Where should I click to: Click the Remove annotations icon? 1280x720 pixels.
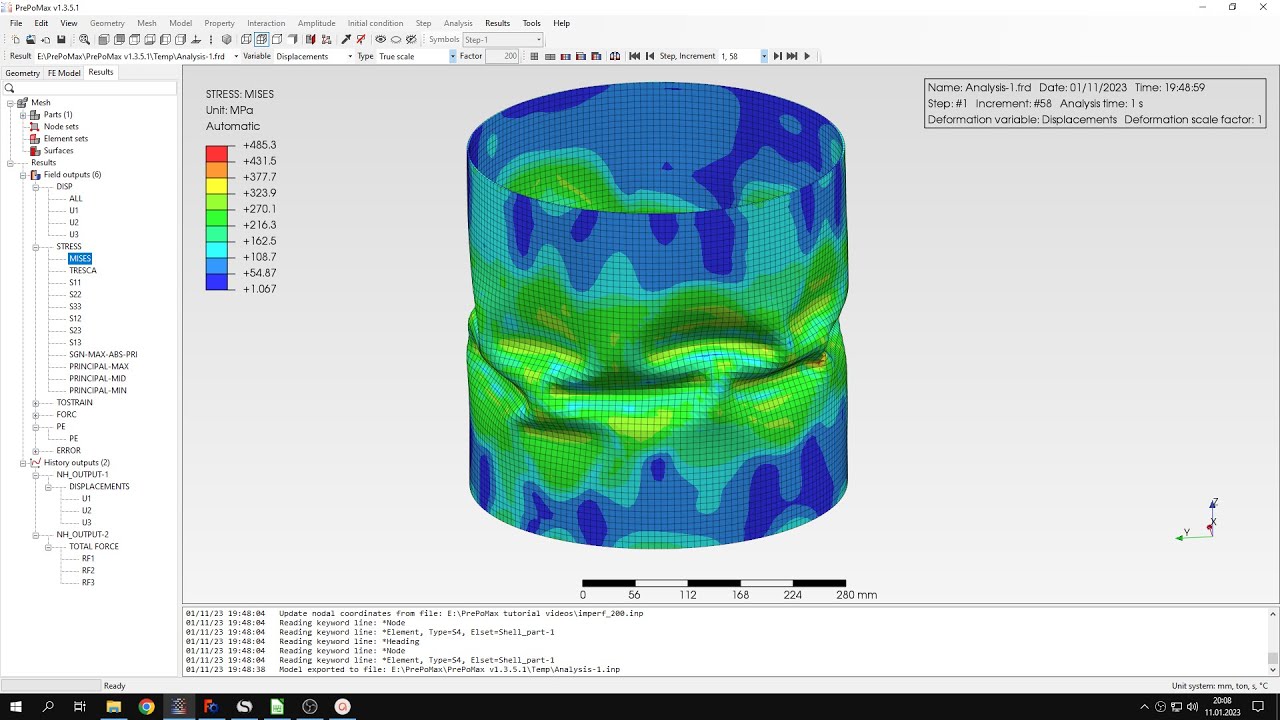click(x=361, y=40)
